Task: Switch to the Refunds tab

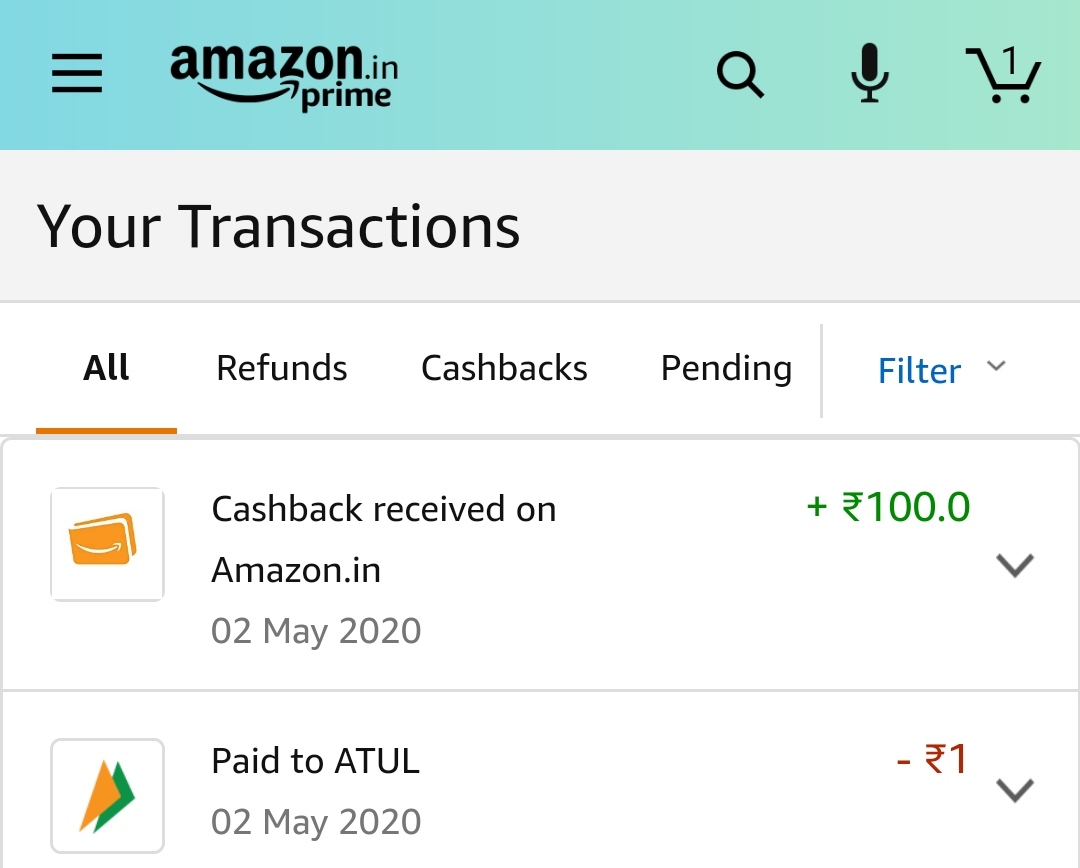Action: (282, 368)
